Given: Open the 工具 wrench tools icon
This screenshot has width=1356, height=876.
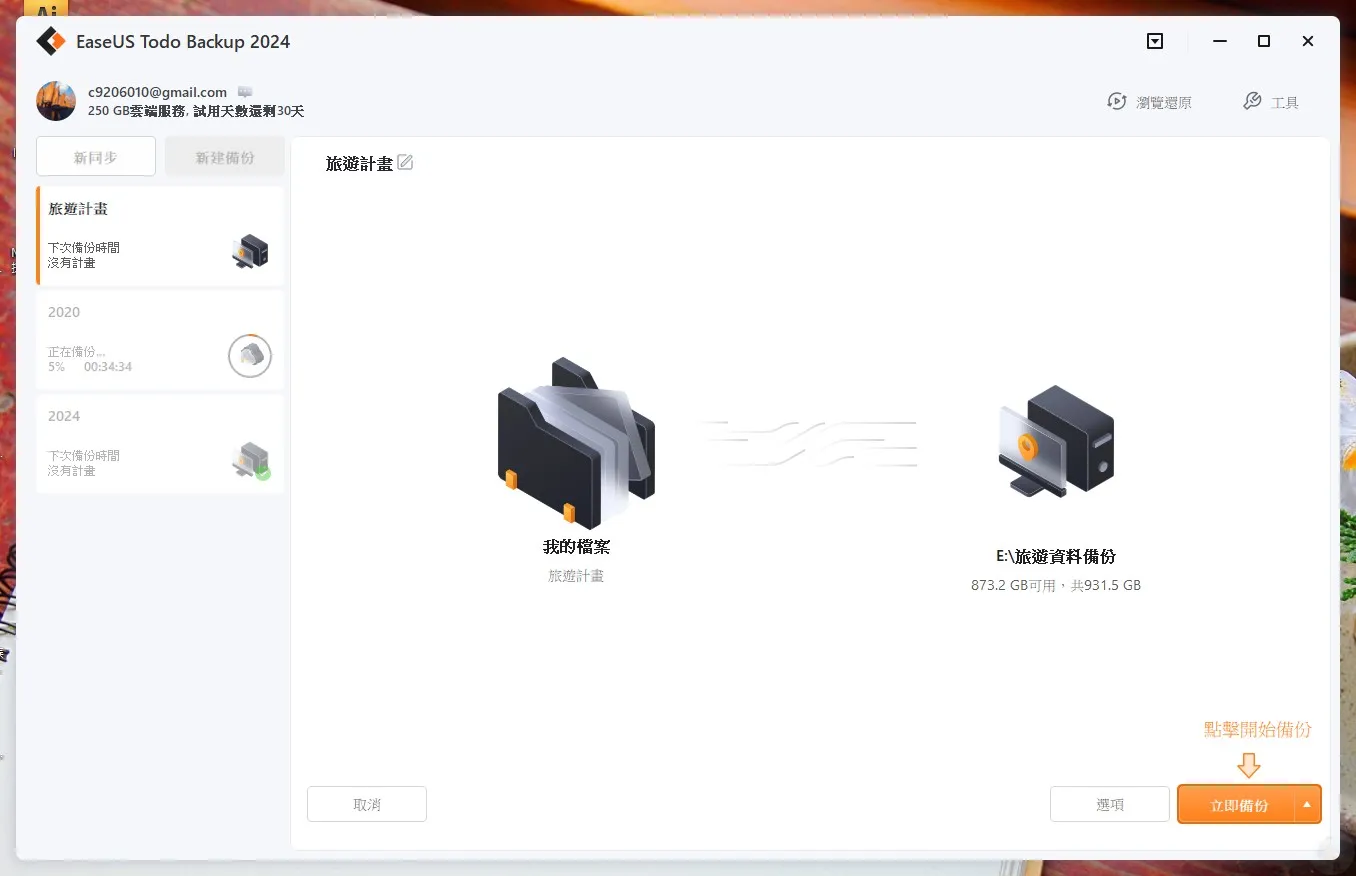Looking at the screenshot, I should (1252, 102).
